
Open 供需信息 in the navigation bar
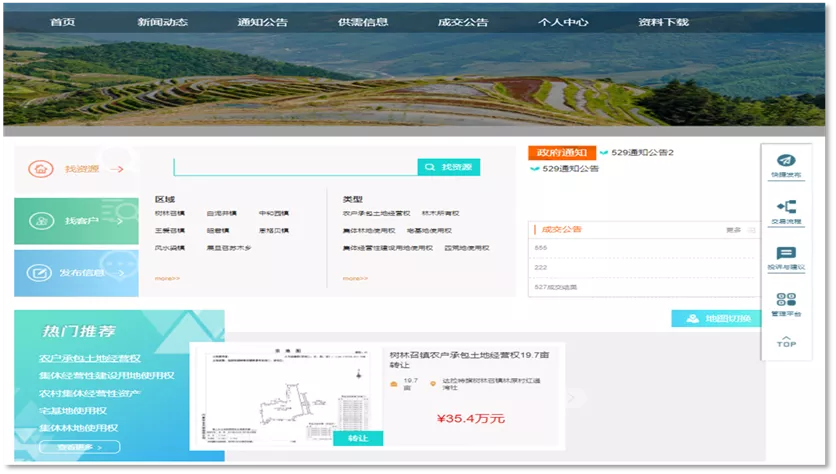pyautogui.click(x=363, y=22)
